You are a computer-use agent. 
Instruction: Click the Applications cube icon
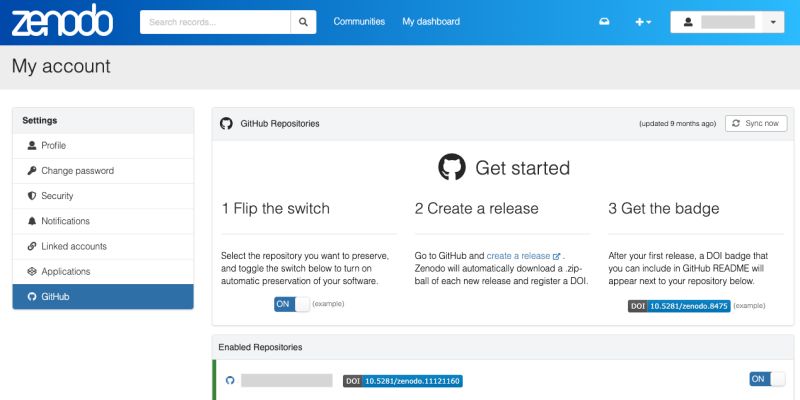(x=32, y=271)
